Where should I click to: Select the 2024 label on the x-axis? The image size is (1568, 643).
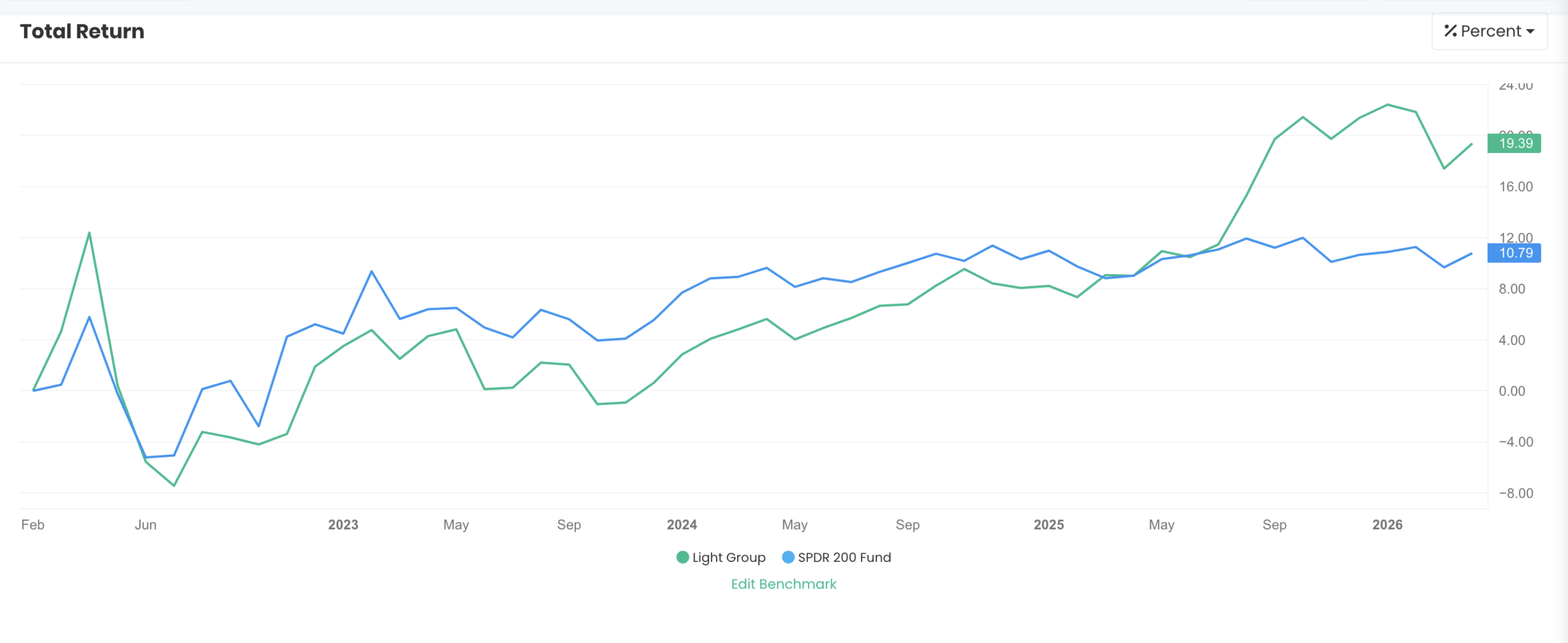point(683,525)
